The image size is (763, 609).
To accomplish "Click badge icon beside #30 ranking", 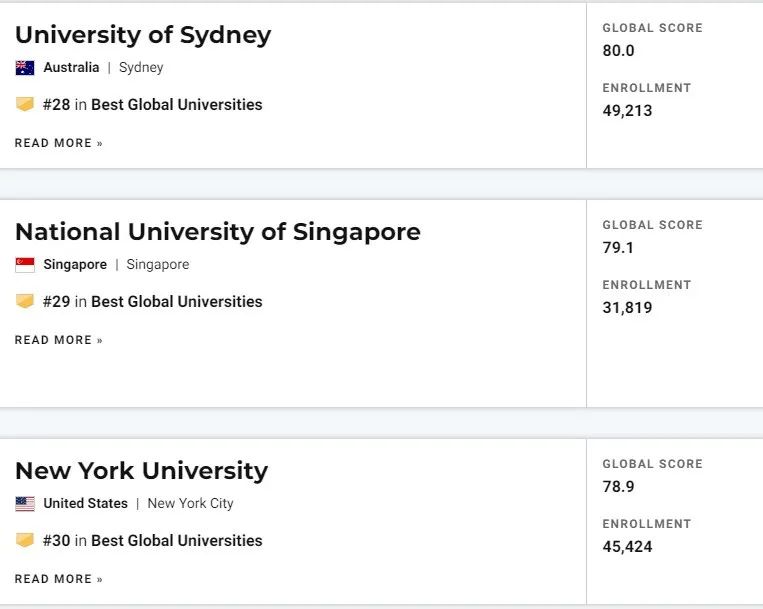I will tap(25, 540).
